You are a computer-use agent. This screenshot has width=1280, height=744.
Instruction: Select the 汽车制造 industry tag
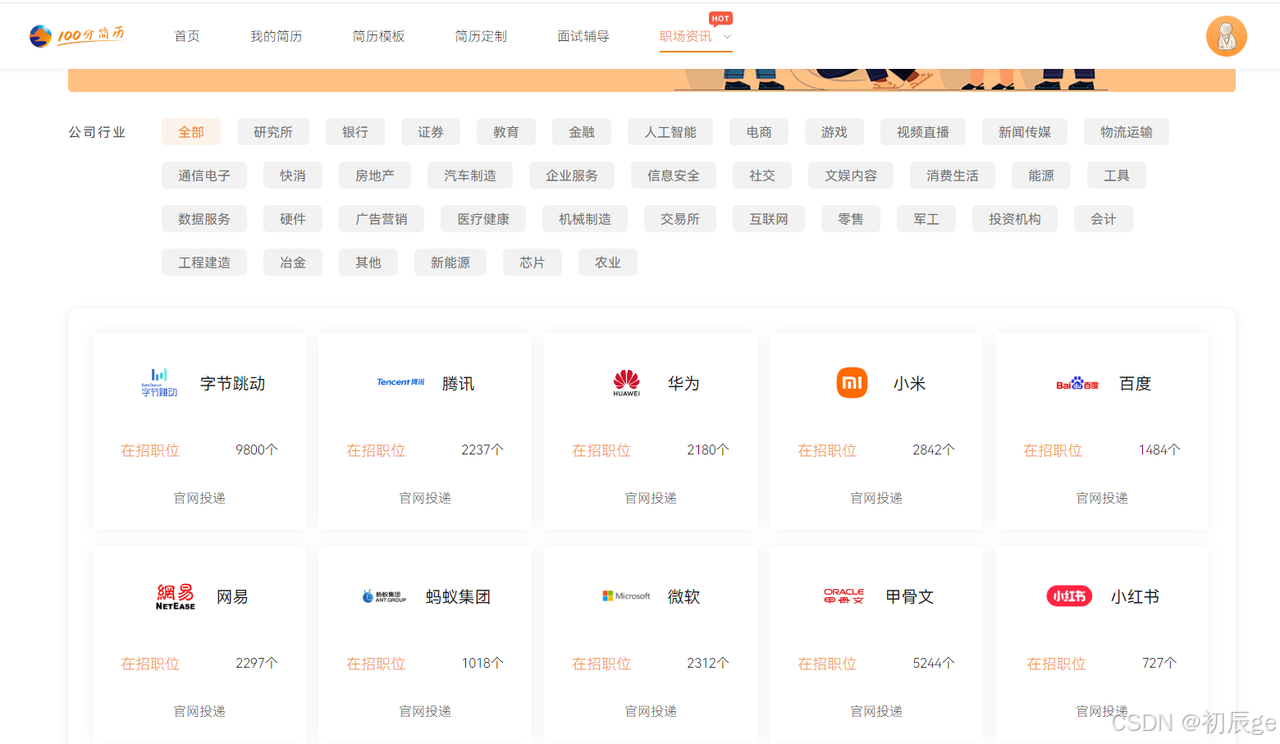[470, 176]
